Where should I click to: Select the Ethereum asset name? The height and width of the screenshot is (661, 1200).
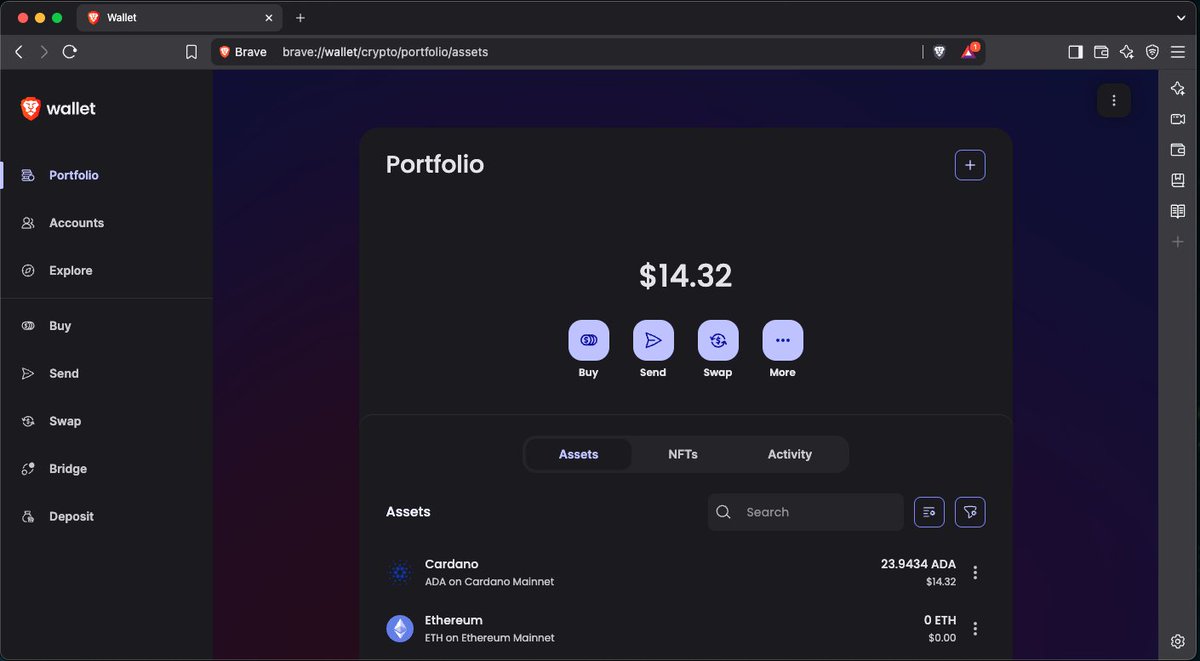point(454,620)
